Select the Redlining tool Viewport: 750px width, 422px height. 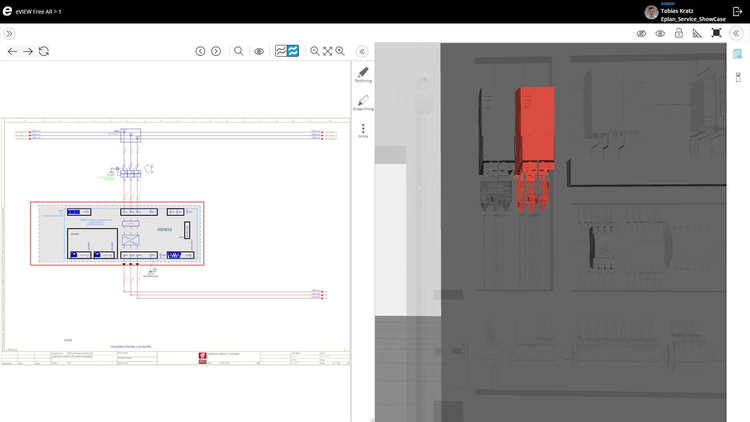pyautogui.click(x=363, y=74)
